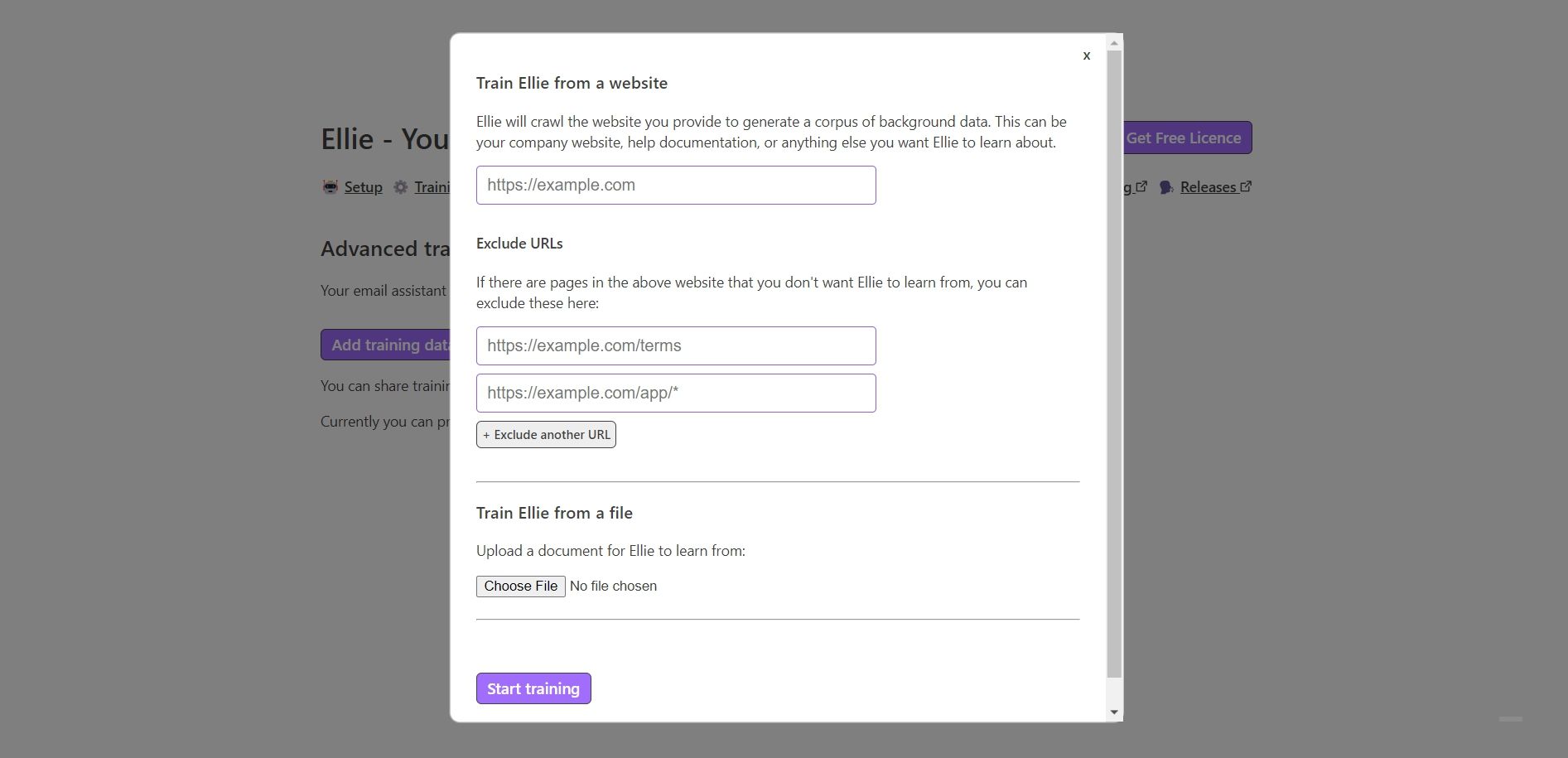Click the example.com/terms exclude URL field
The height and width of the screenshot is (758, 1568).
pyautogui.click(x=675, y=345)
